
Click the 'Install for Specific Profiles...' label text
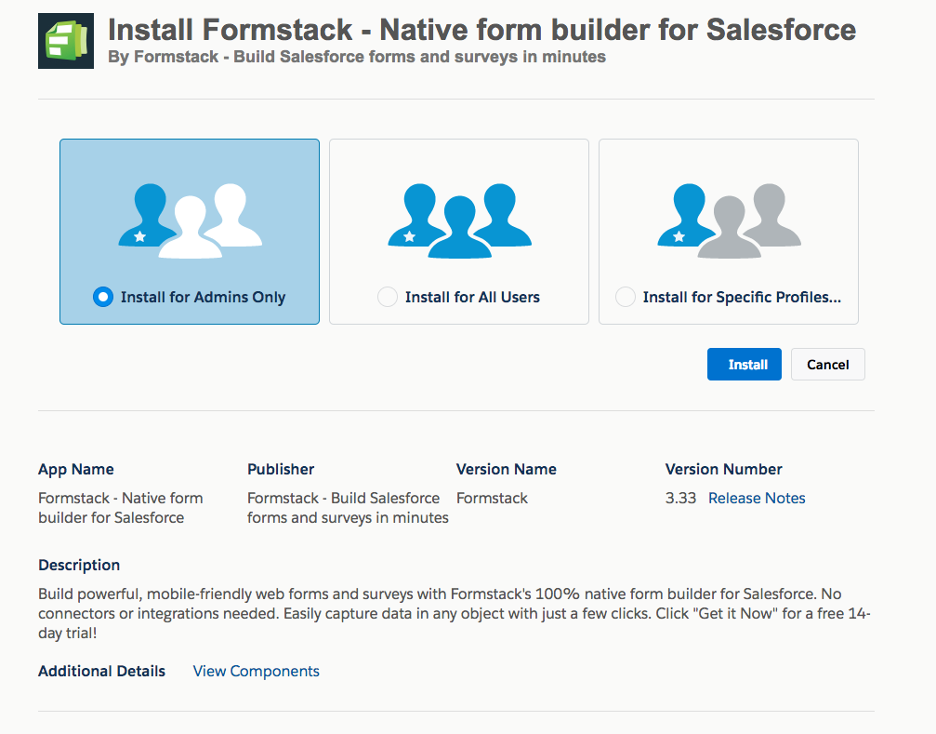(741, 297)
